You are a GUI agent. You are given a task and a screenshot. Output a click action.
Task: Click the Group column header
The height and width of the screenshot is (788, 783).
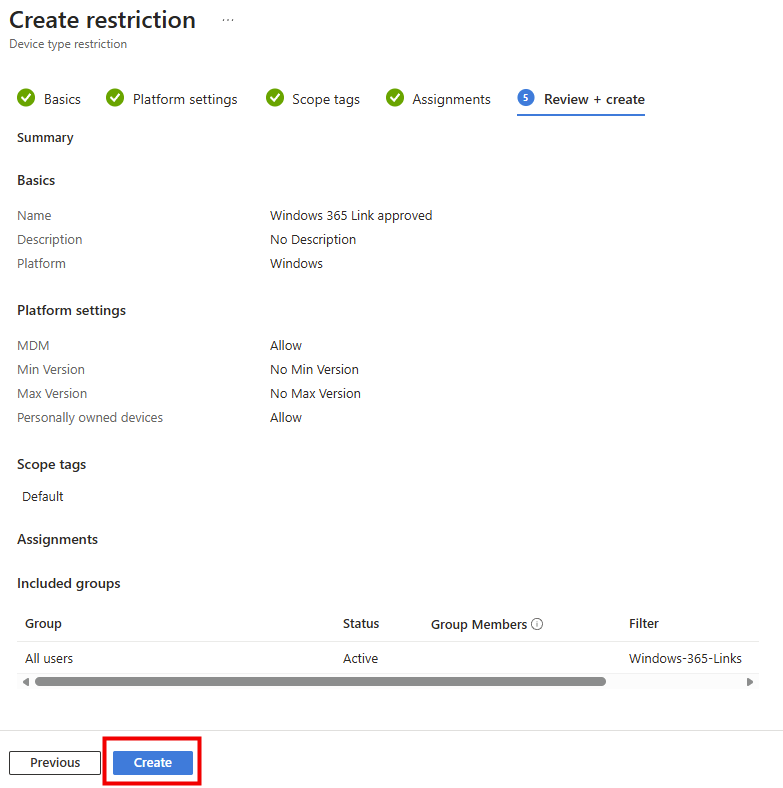(x=43, y=624)
